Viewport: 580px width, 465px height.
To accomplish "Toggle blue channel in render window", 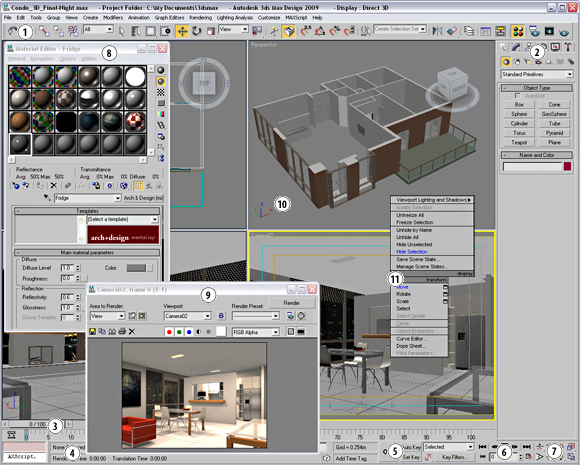I will 189,331.
